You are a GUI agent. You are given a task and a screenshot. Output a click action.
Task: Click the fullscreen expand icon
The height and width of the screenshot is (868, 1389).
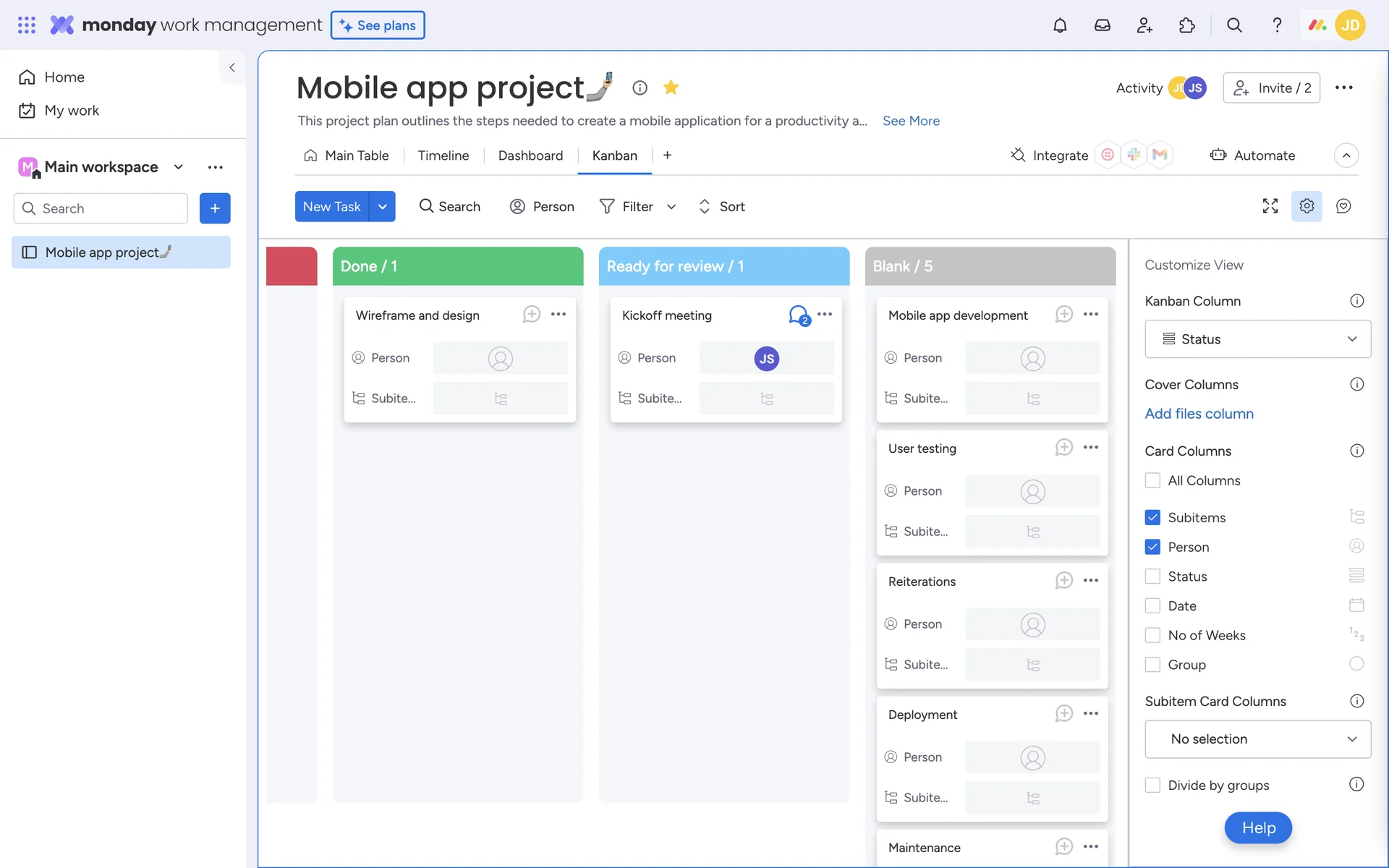1270,206
